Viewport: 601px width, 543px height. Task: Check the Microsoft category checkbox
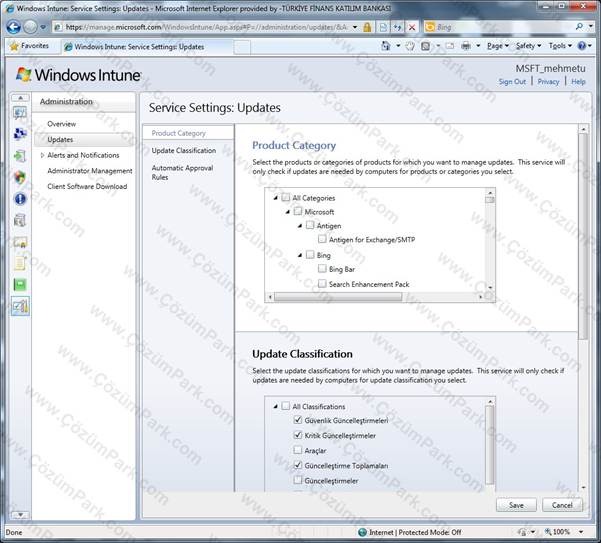298,212
